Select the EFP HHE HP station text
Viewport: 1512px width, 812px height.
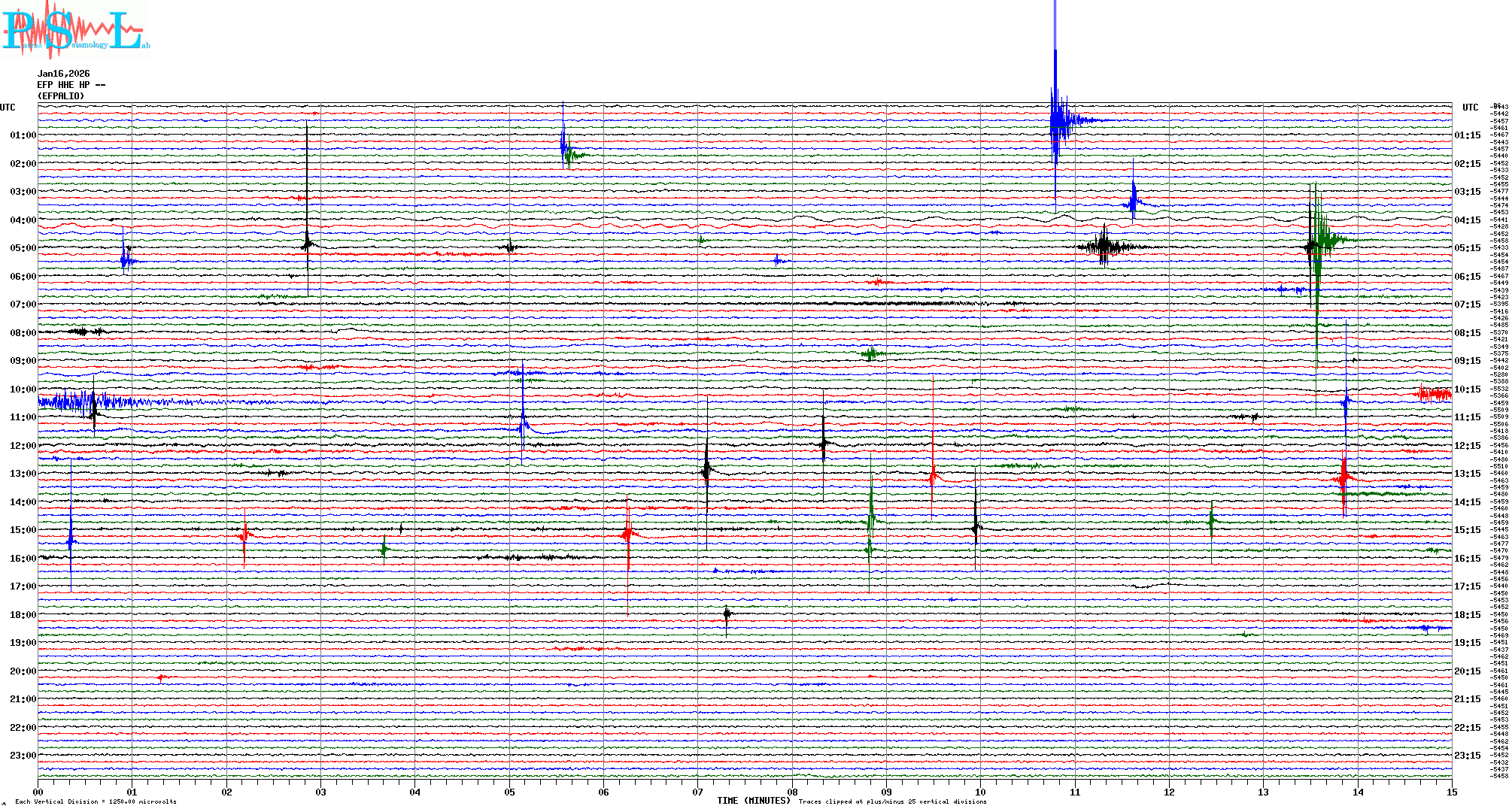[x=63, y=85]
